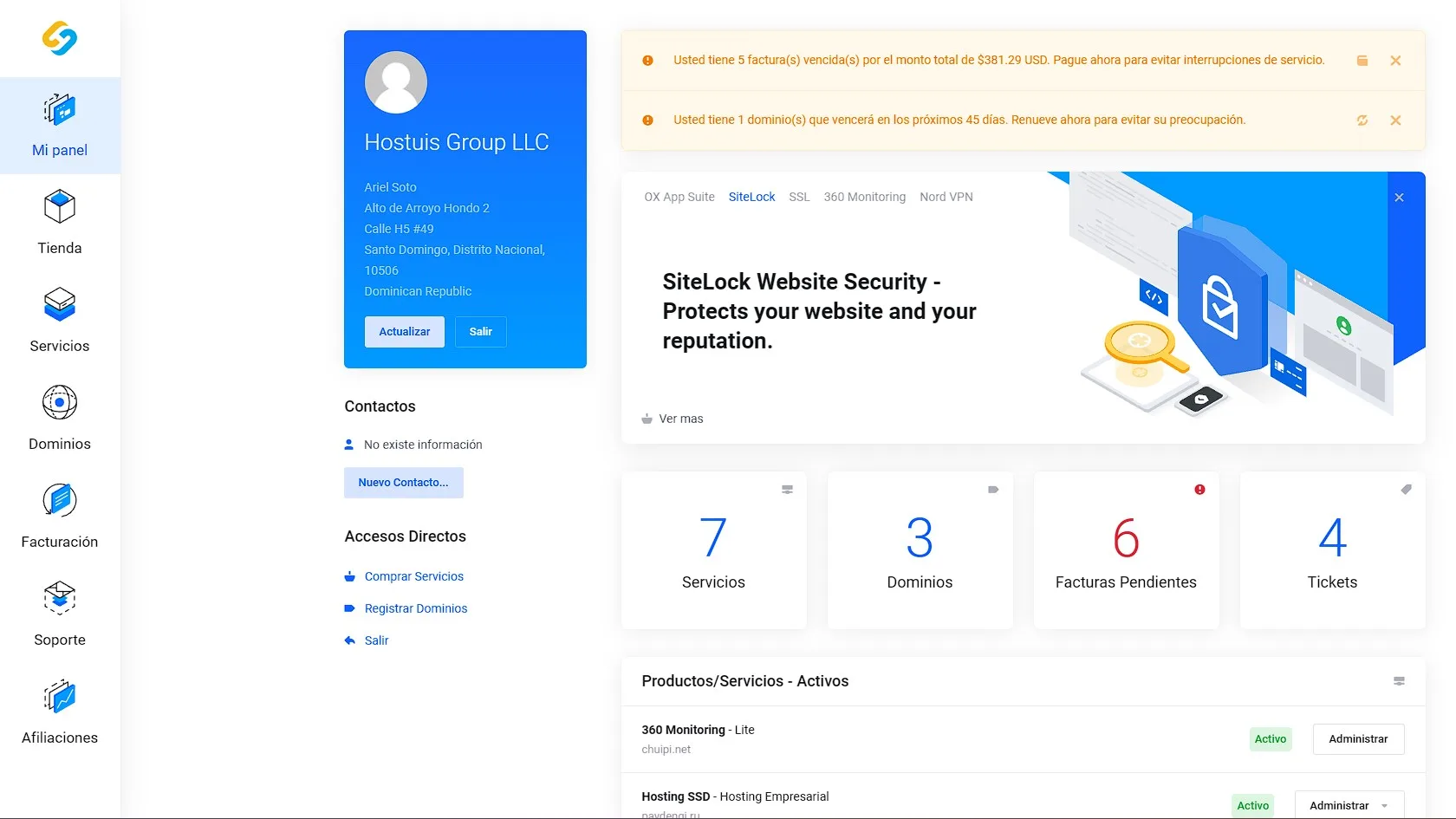Open the Servicios stack icon
Screen dimensions: 1456x819
[60, 304]
